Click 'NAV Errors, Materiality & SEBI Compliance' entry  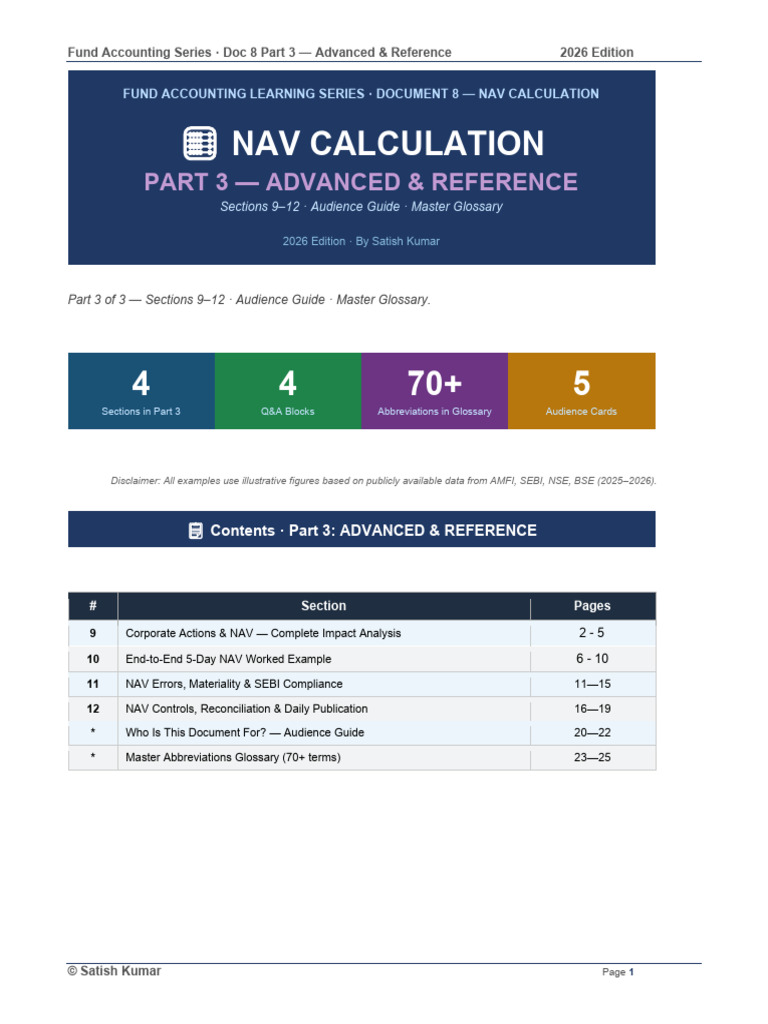pos(234,684)
